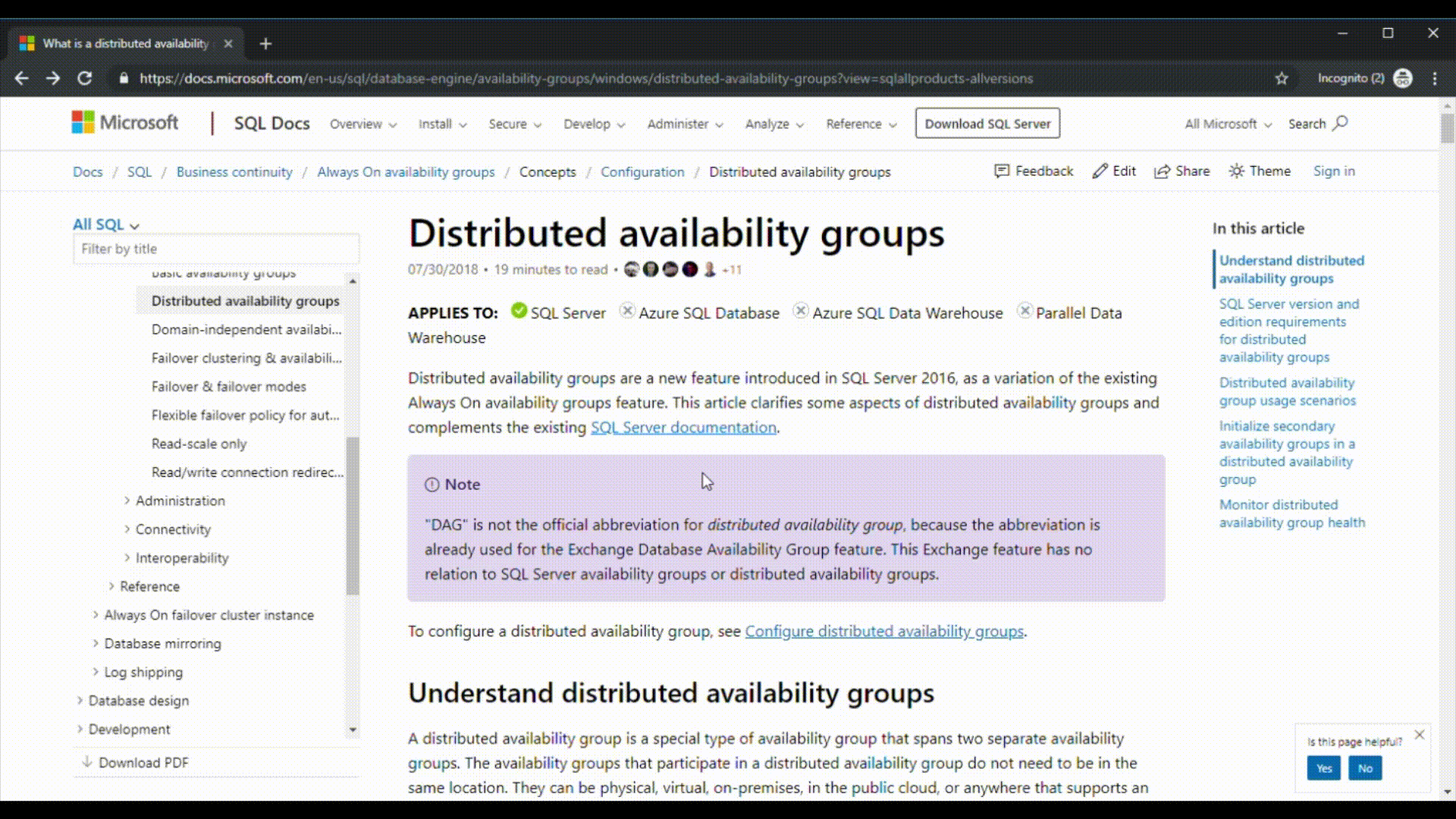Open the Administer navigation menu
Image resolution: width=1456 pixels, height=819 pixels.
tap(684, 123)
